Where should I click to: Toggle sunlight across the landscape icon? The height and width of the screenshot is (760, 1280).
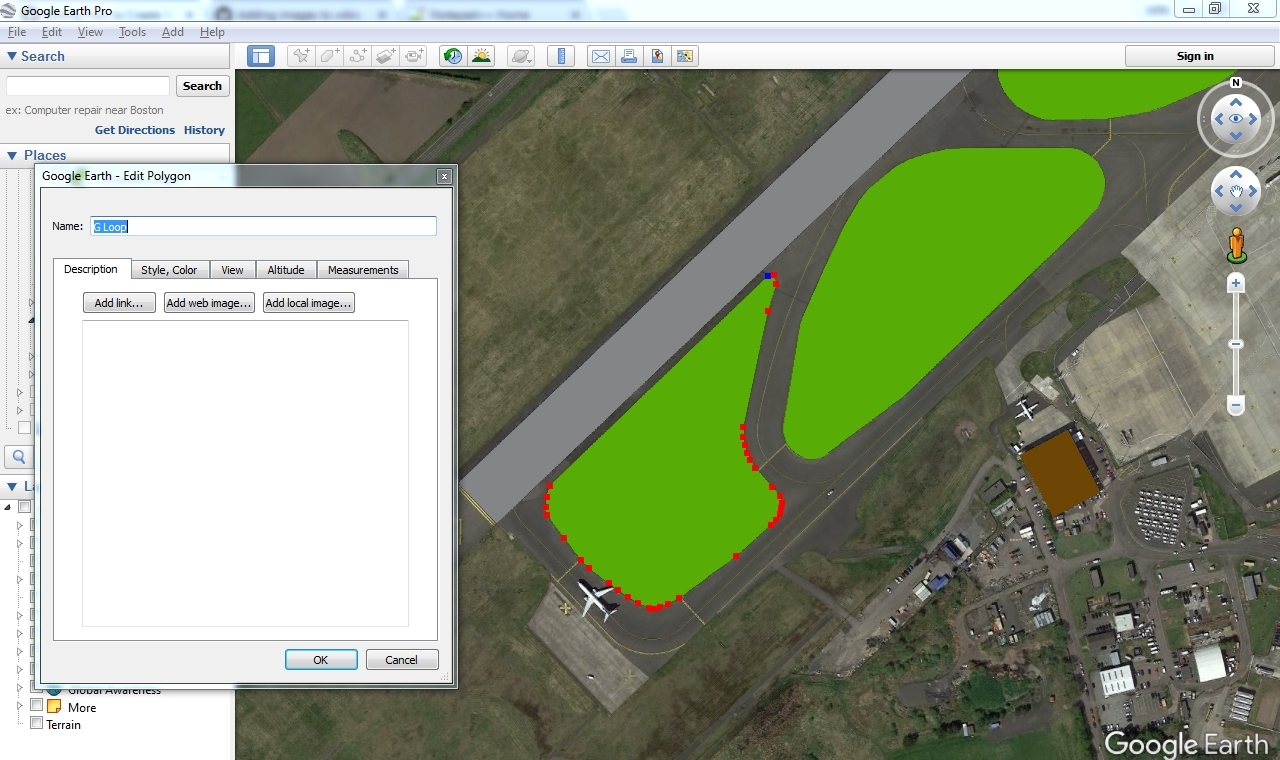[481, 56]
